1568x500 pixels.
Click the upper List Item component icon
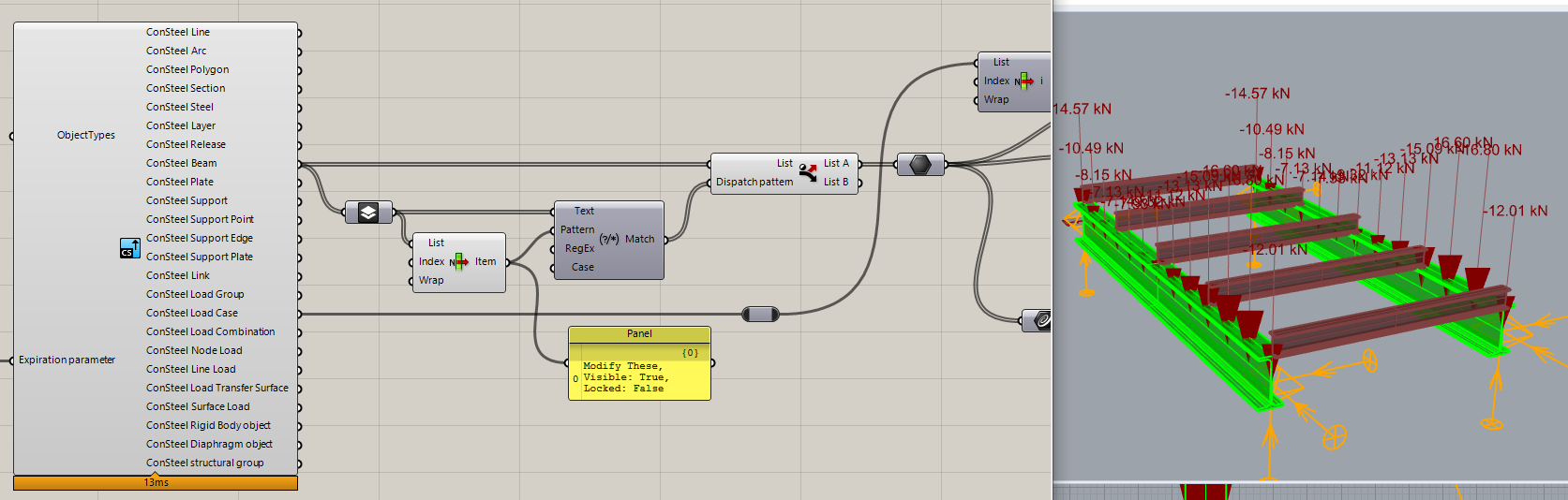[x=1024, y=81]
